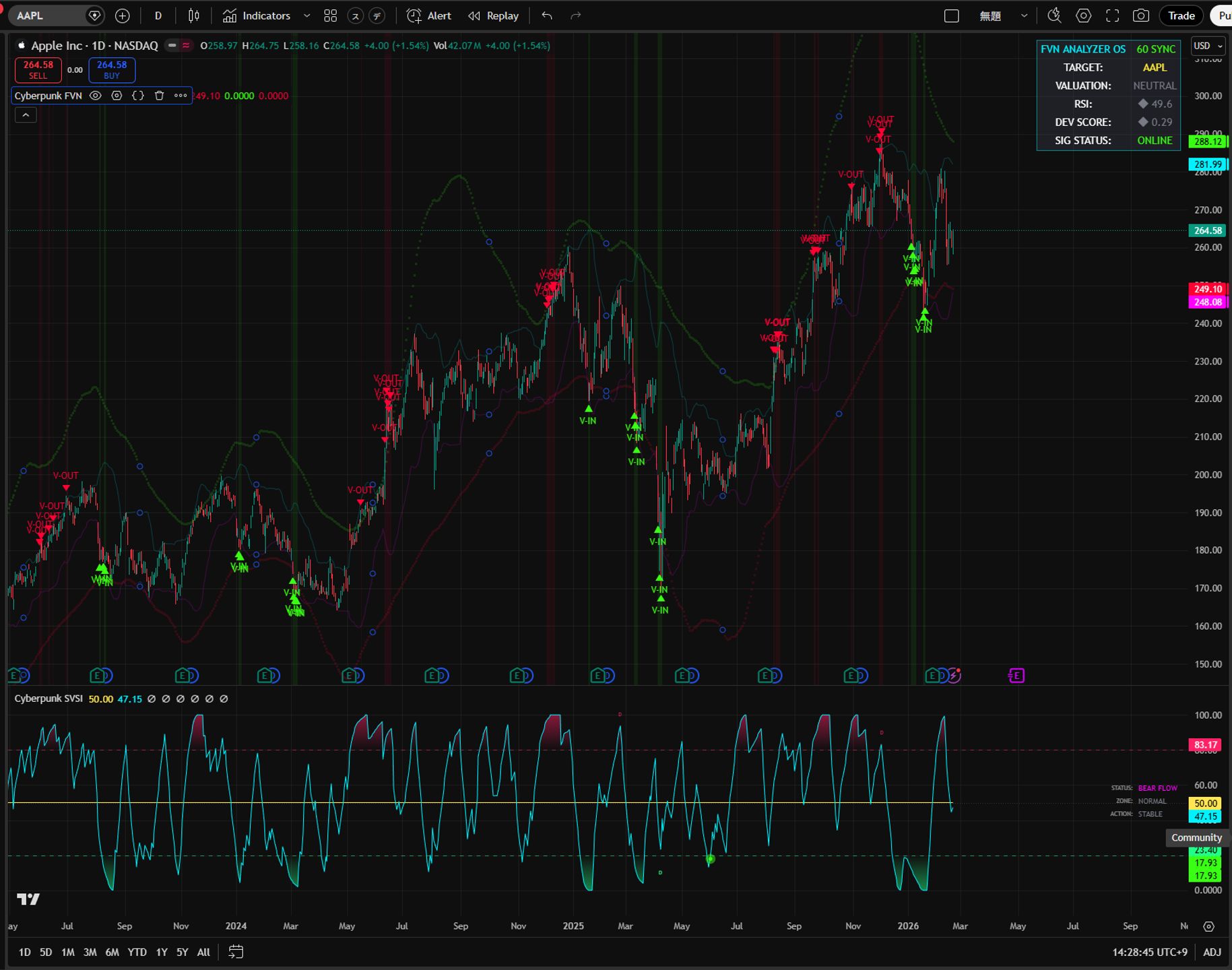
Task: Open Cyberpunk FVN indicator settings
Action: pyautogui.click(x=117, y=96)
